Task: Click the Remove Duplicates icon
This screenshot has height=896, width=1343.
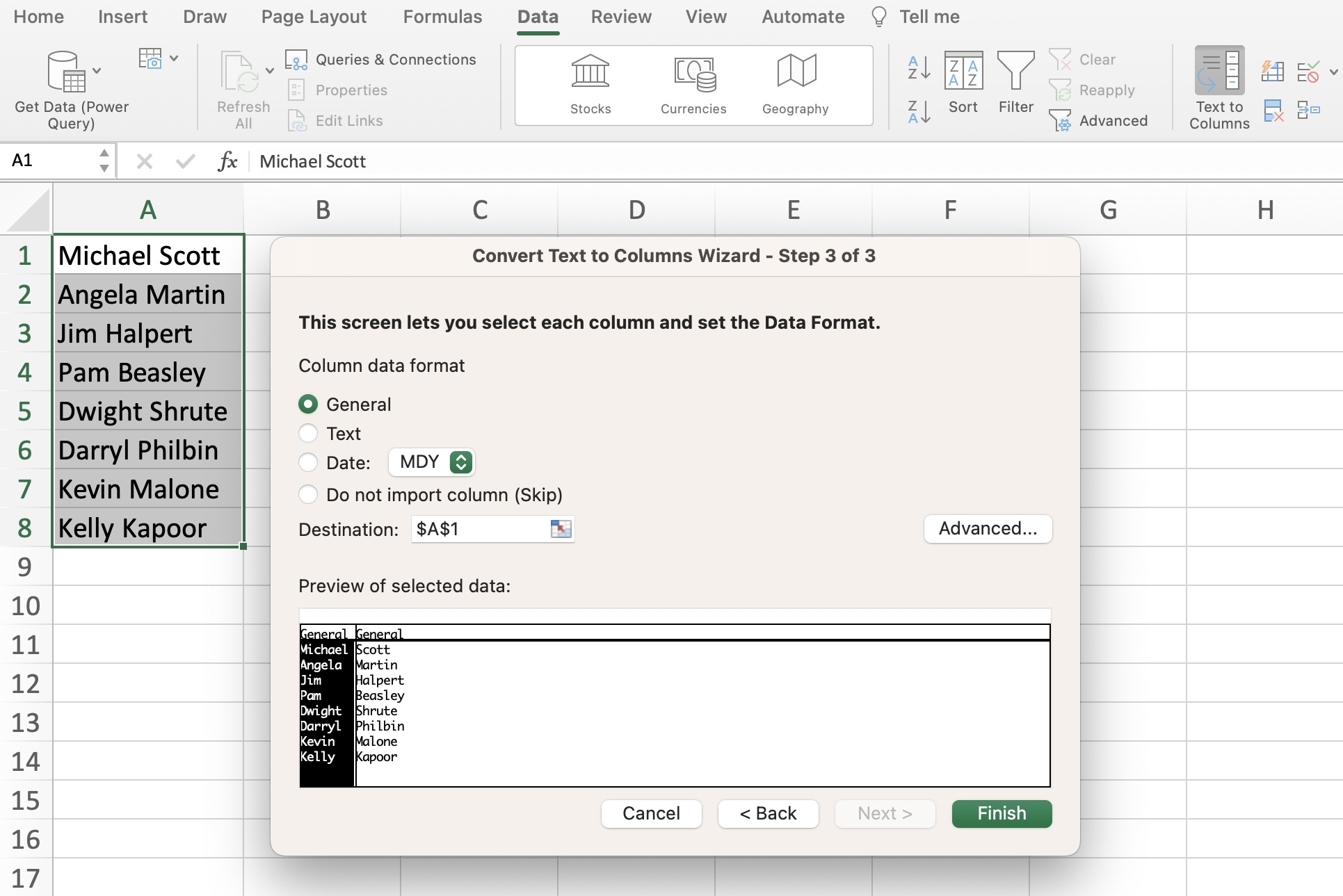Action: click(x=1273, y=110)
